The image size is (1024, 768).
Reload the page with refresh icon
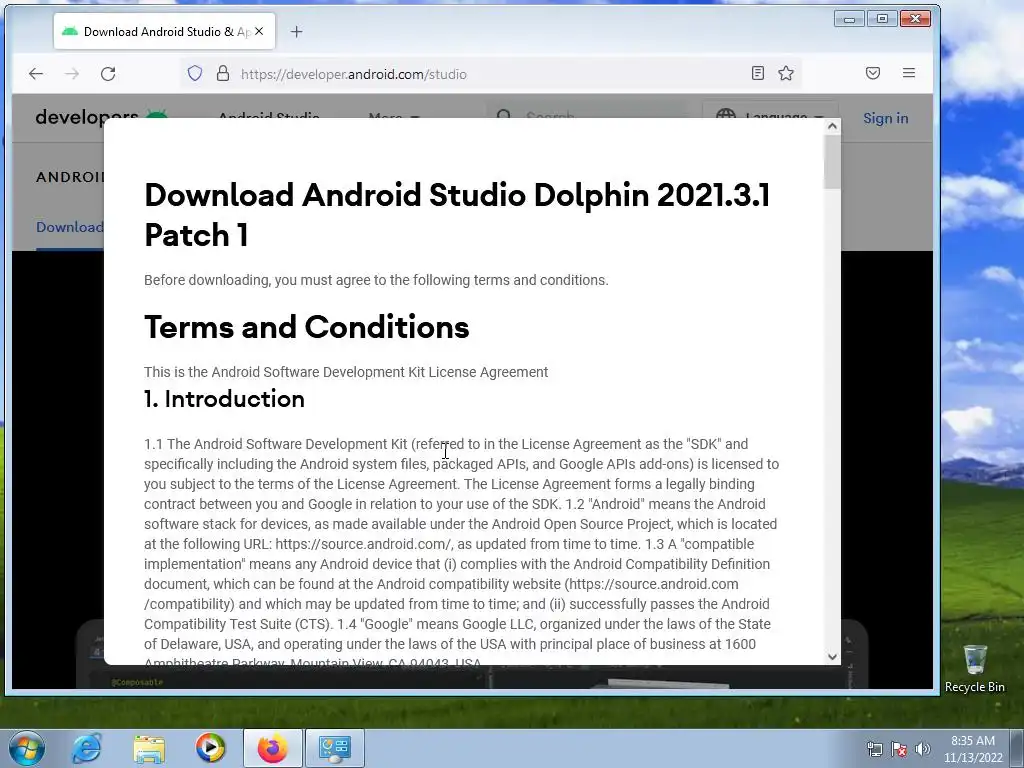108,74
